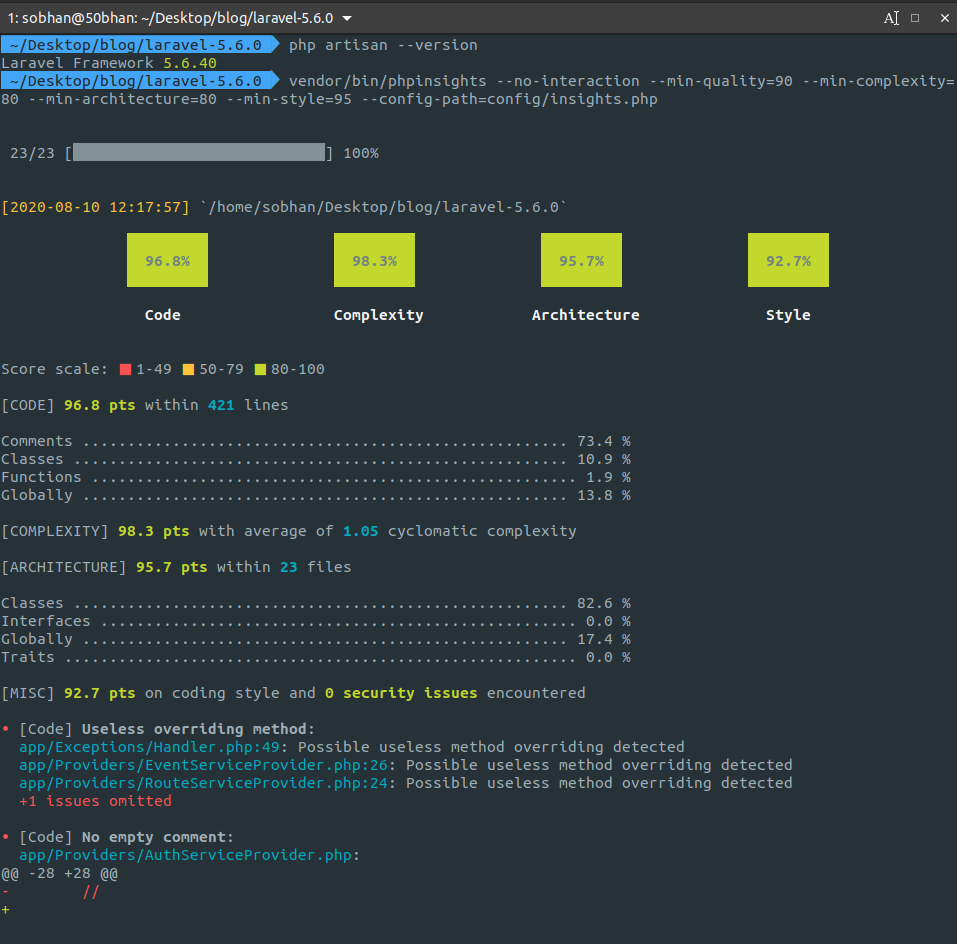Click the 92.7% Style score badge
This screenshot has width=957, height=944.
pyautogui.click(x=787, y=260)
